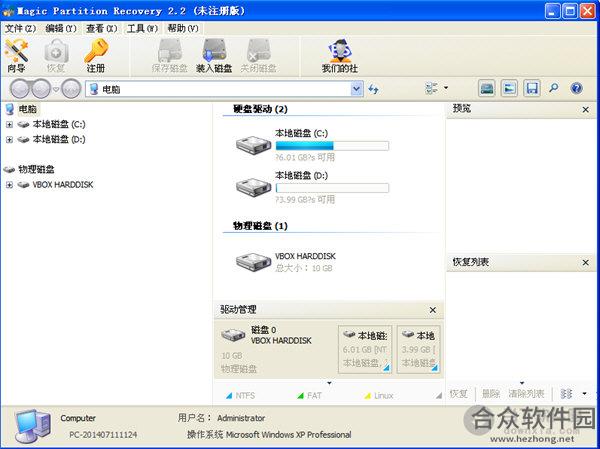Open the 编辑 menu

tap(61, 29)
